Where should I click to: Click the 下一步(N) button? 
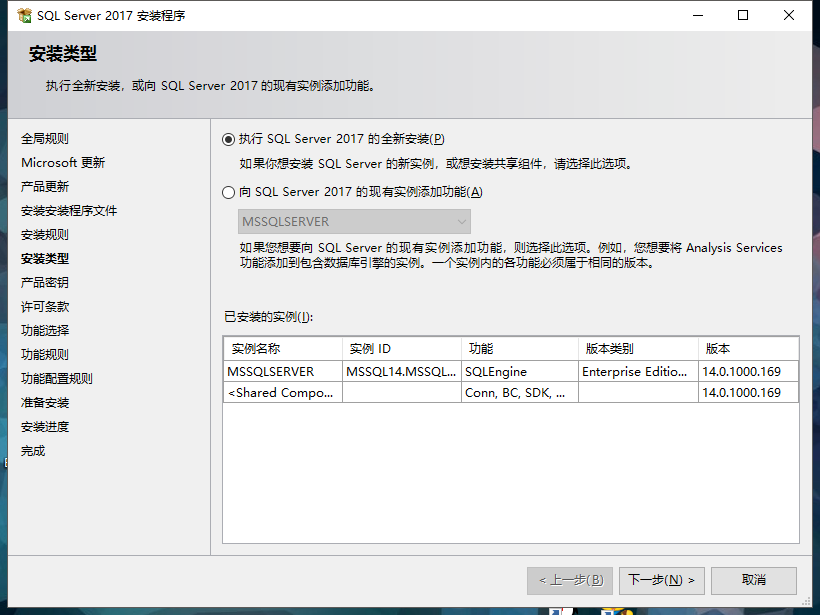(x=661, y=580)
